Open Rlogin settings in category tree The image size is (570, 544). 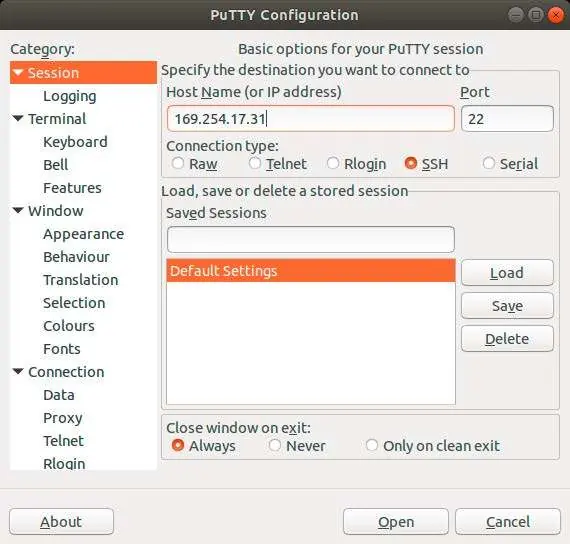point(64,464)
